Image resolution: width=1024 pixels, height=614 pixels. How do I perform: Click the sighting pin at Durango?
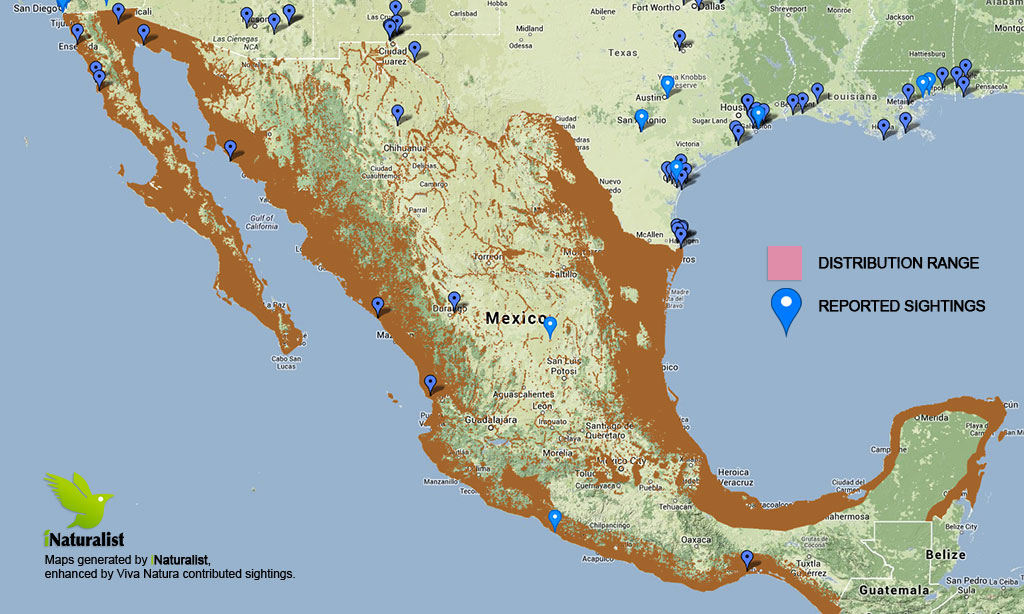tap(454, 302)
